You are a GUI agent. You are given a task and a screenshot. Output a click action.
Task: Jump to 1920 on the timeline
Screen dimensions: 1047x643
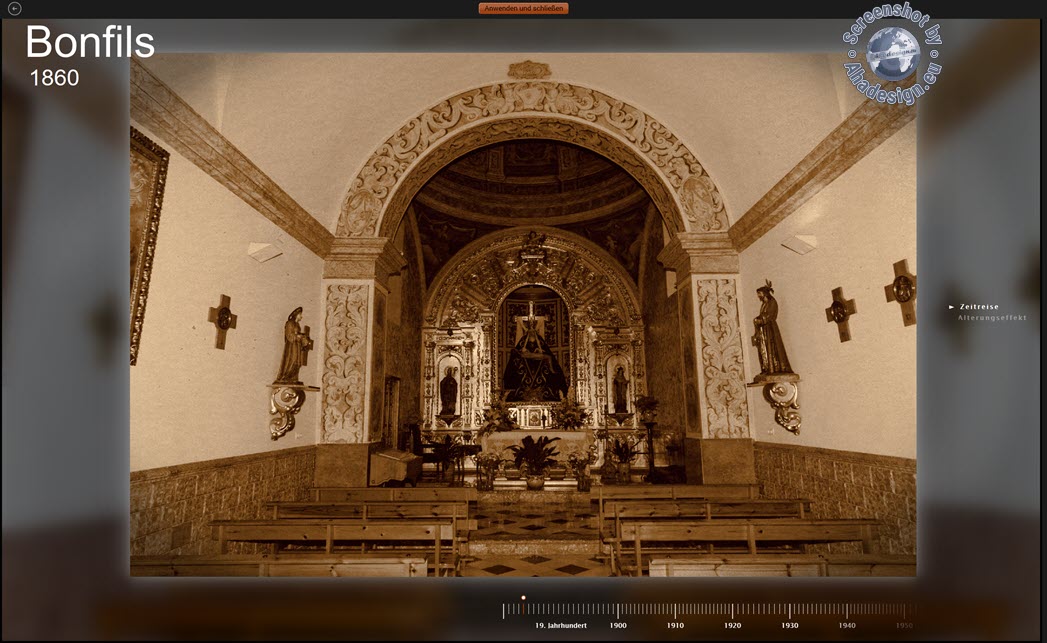click(732, 626)
